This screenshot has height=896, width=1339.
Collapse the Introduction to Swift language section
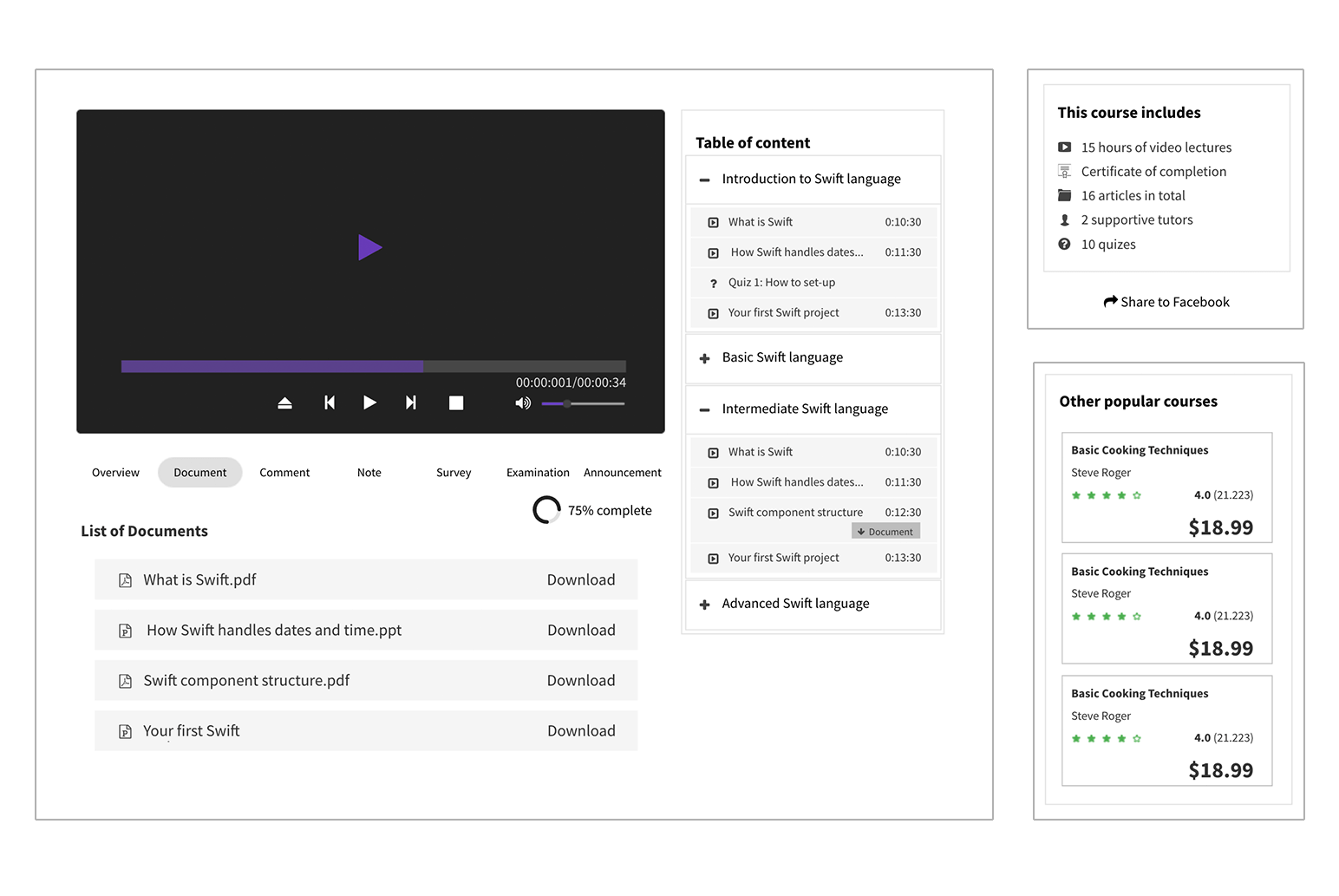[705, 180]
